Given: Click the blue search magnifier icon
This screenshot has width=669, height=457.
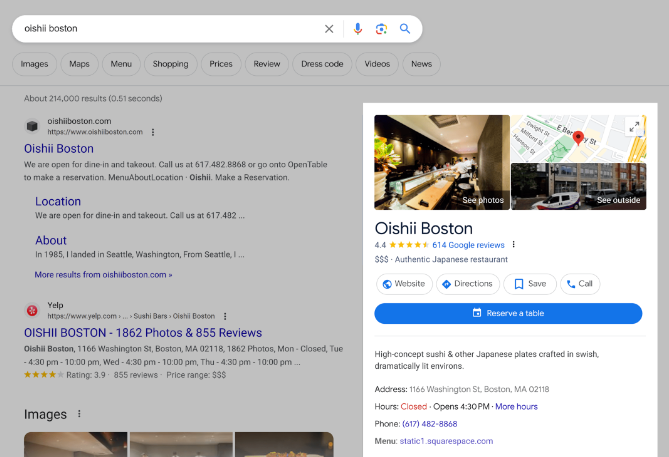Looking at the screenshot, I should (x=405, y=29).
